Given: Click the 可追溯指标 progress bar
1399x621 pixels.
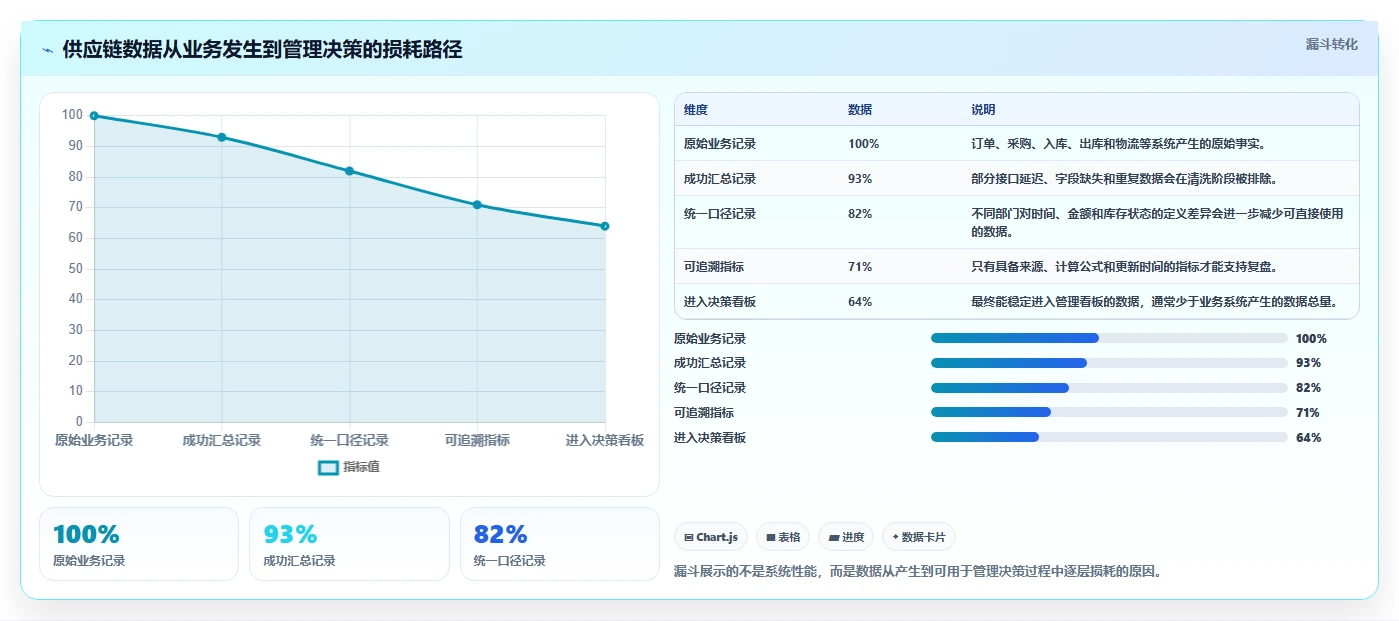Looking at the screenshot, I should tap(1109, 412).
